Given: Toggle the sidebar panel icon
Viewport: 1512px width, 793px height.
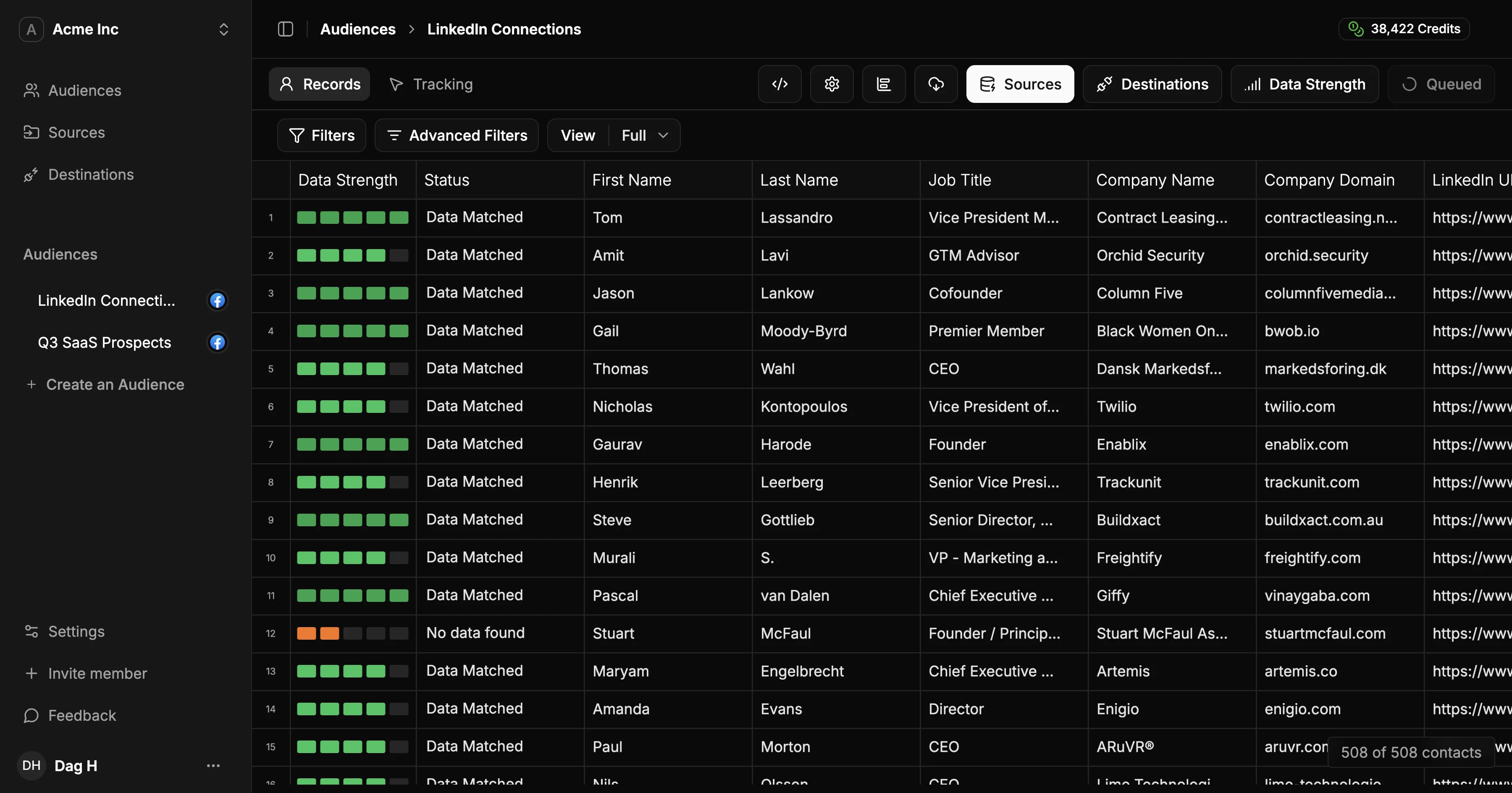Looking at the screenshot, I should [285, 29].
